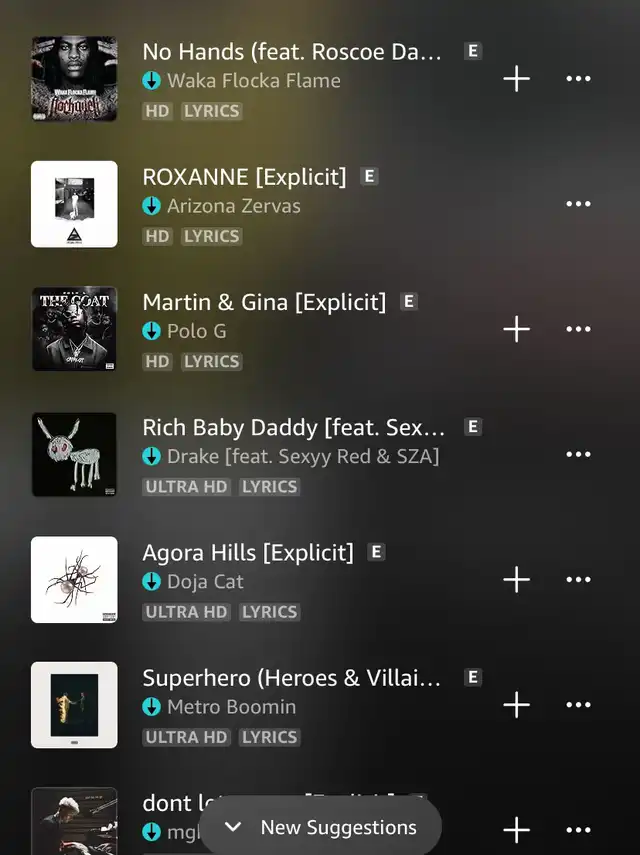Open more options for Martin & Gina
This screenshot has width=640, height=855.
click(578, 329)
